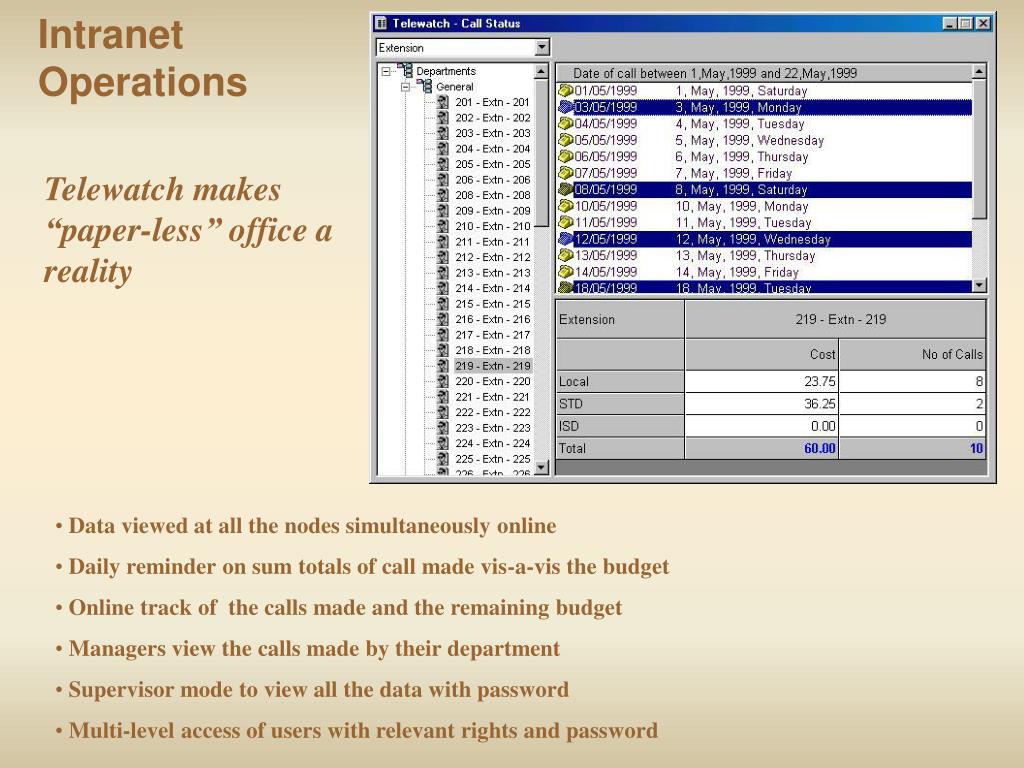Close the Telewatch Call Status window
Viewport: 1024px width, 768px height.
pos(983,24)
